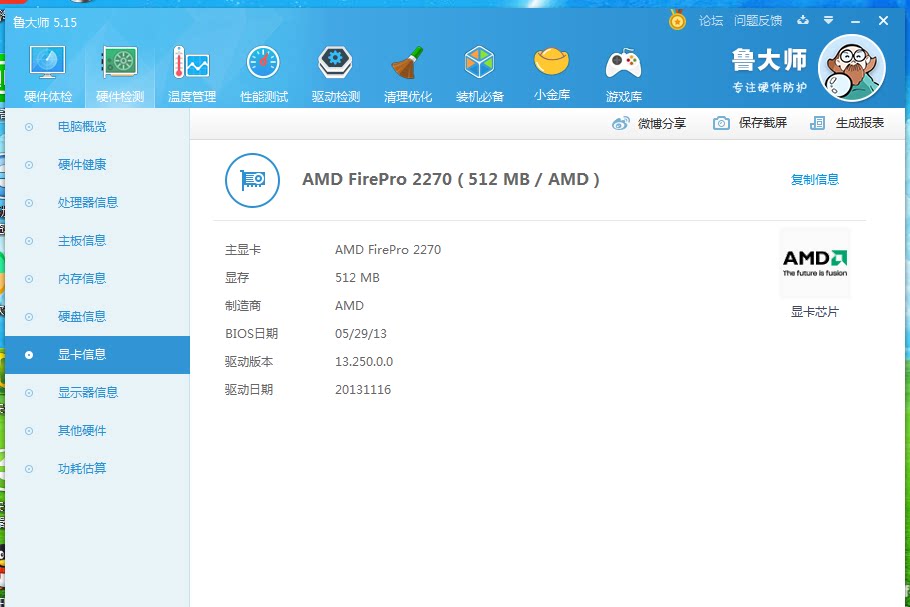
Task: Minimize the 鲁大师 window
Action: 855,21
